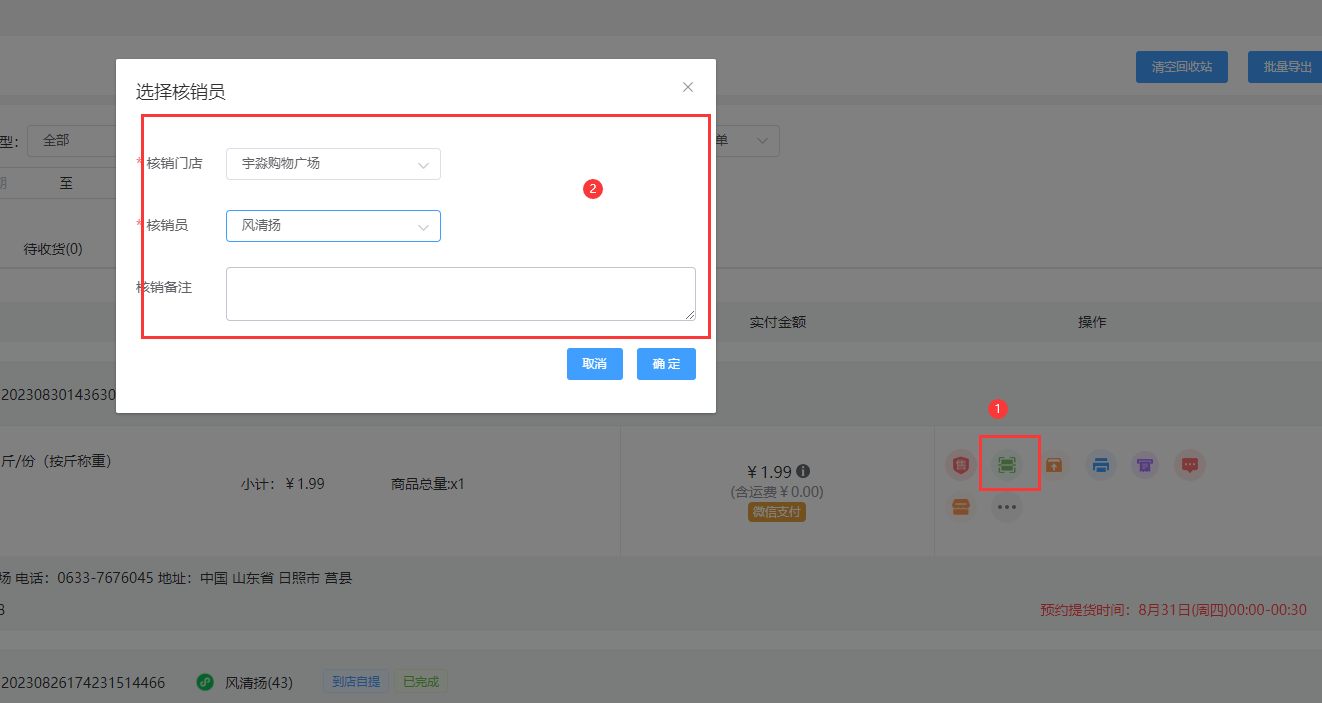Screen dimensions: 1322x703
Task: Click the orange store icon
Action: coord(961,507)
